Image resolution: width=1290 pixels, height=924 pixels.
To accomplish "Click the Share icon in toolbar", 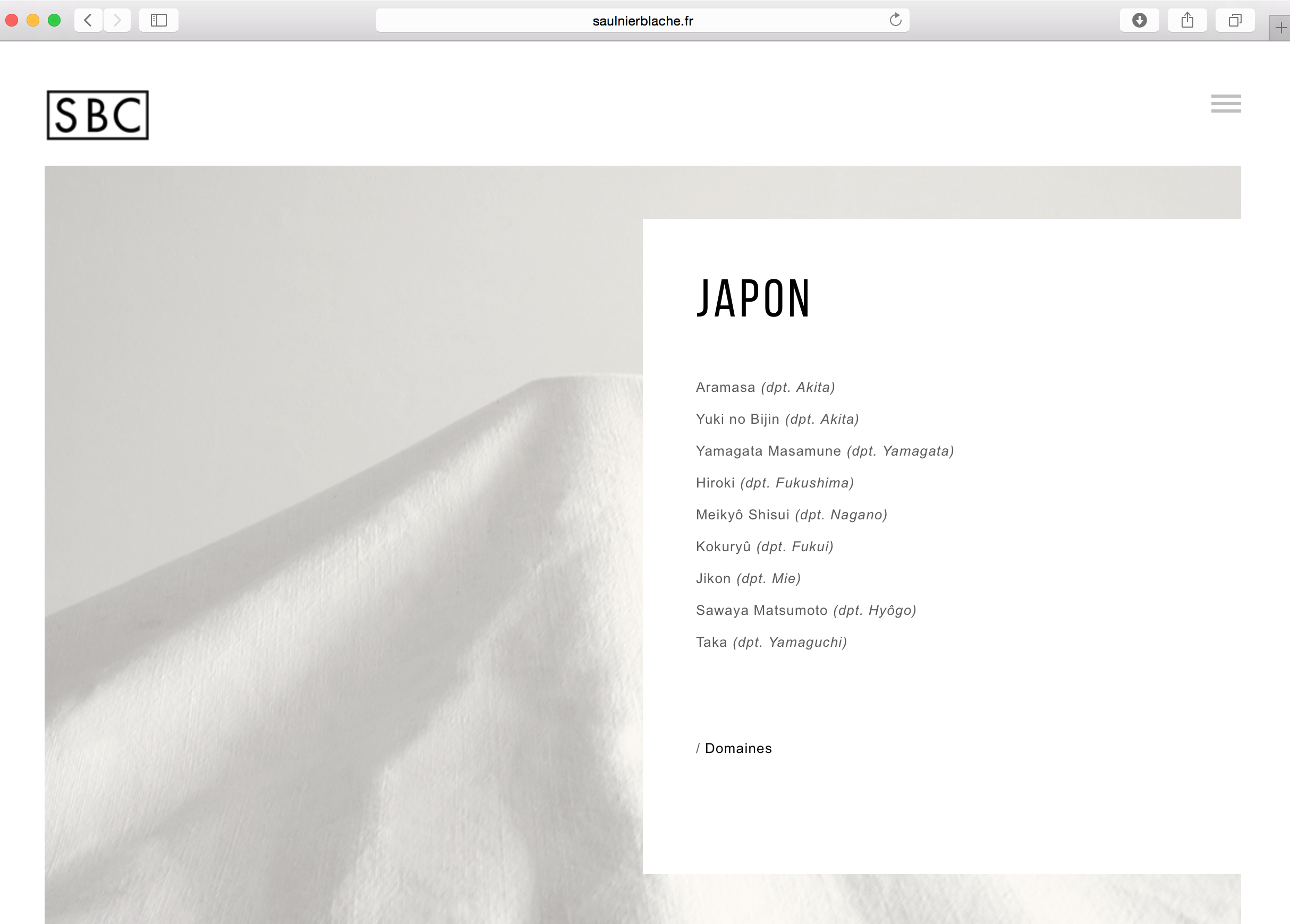I will 1187,21.
